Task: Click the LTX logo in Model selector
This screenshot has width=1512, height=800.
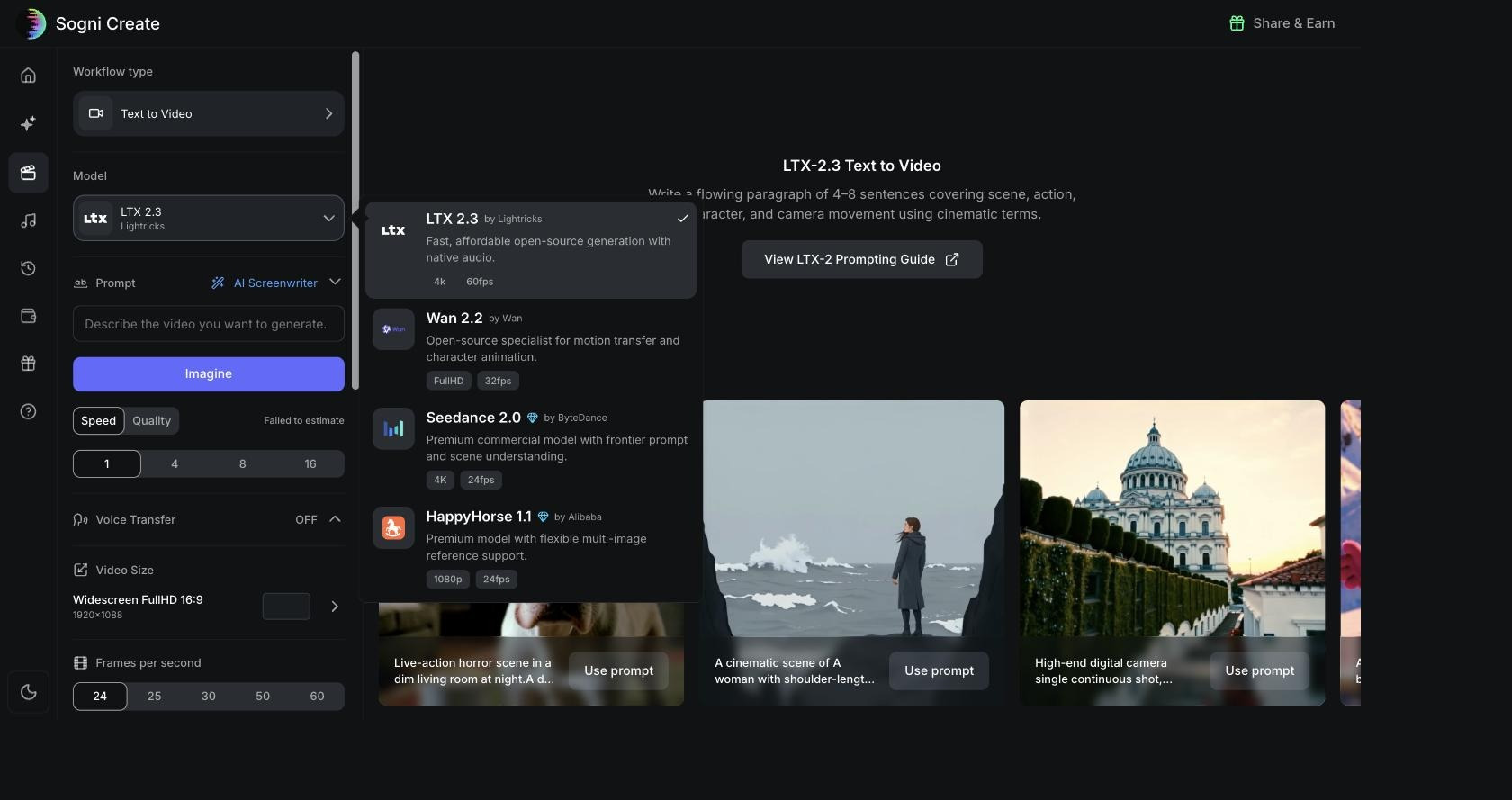Action: (95, 219)
